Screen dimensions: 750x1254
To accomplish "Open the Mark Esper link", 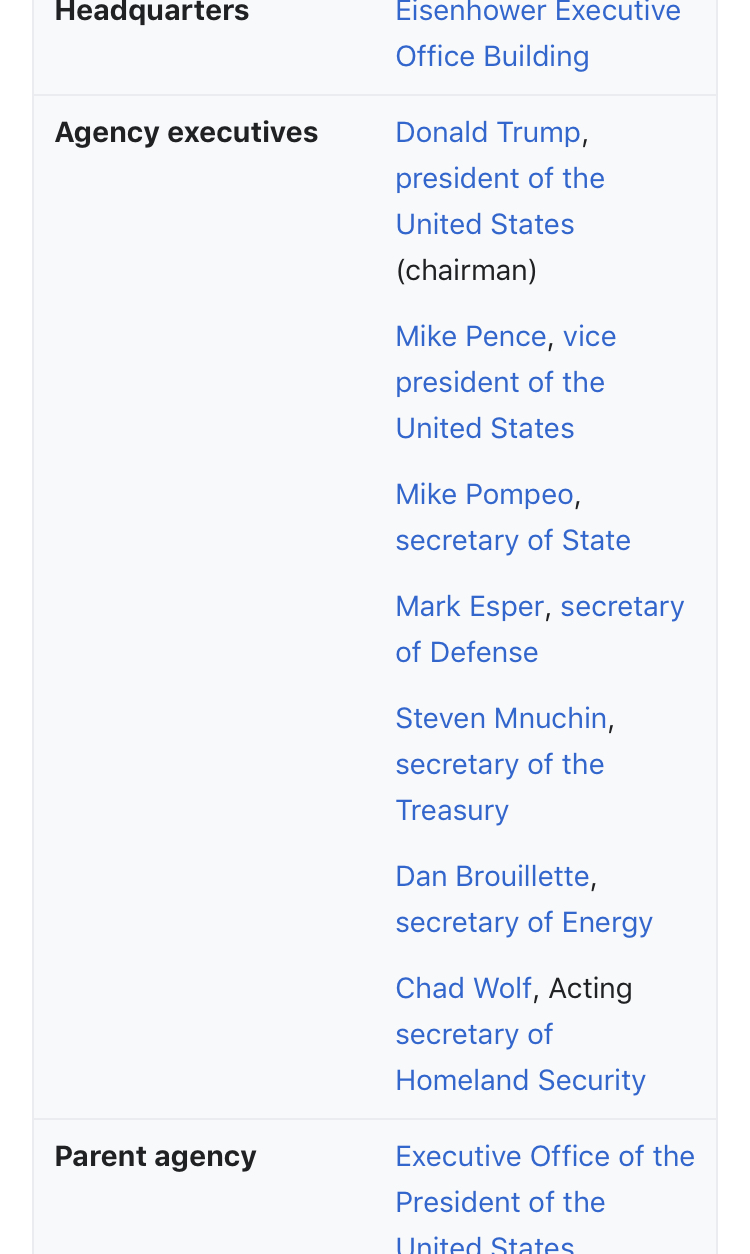I will tap(469, 607).
